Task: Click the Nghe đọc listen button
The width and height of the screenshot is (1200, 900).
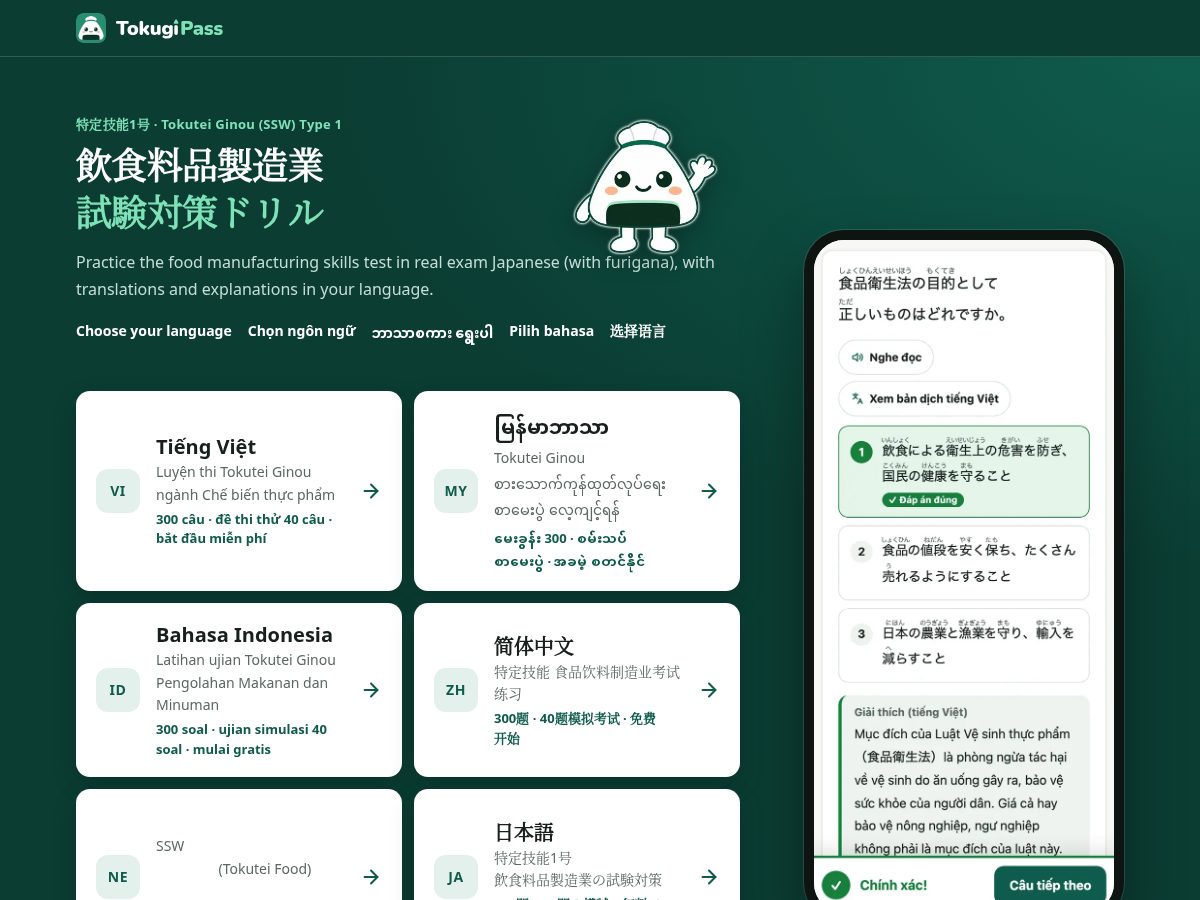Action: click(886, 357)
